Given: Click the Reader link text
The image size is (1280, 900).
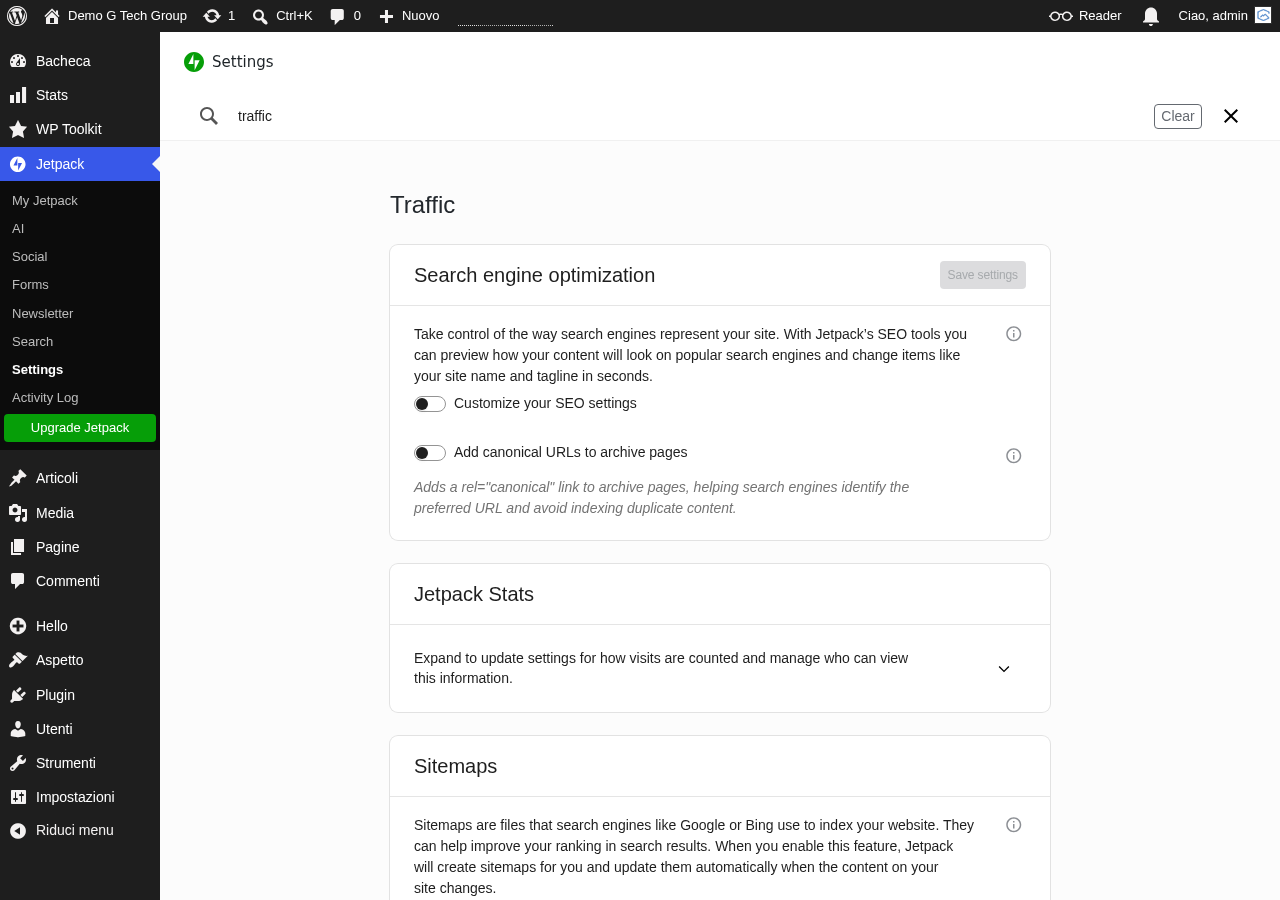Looking at the screenshot, I should tap(1100, 16).
